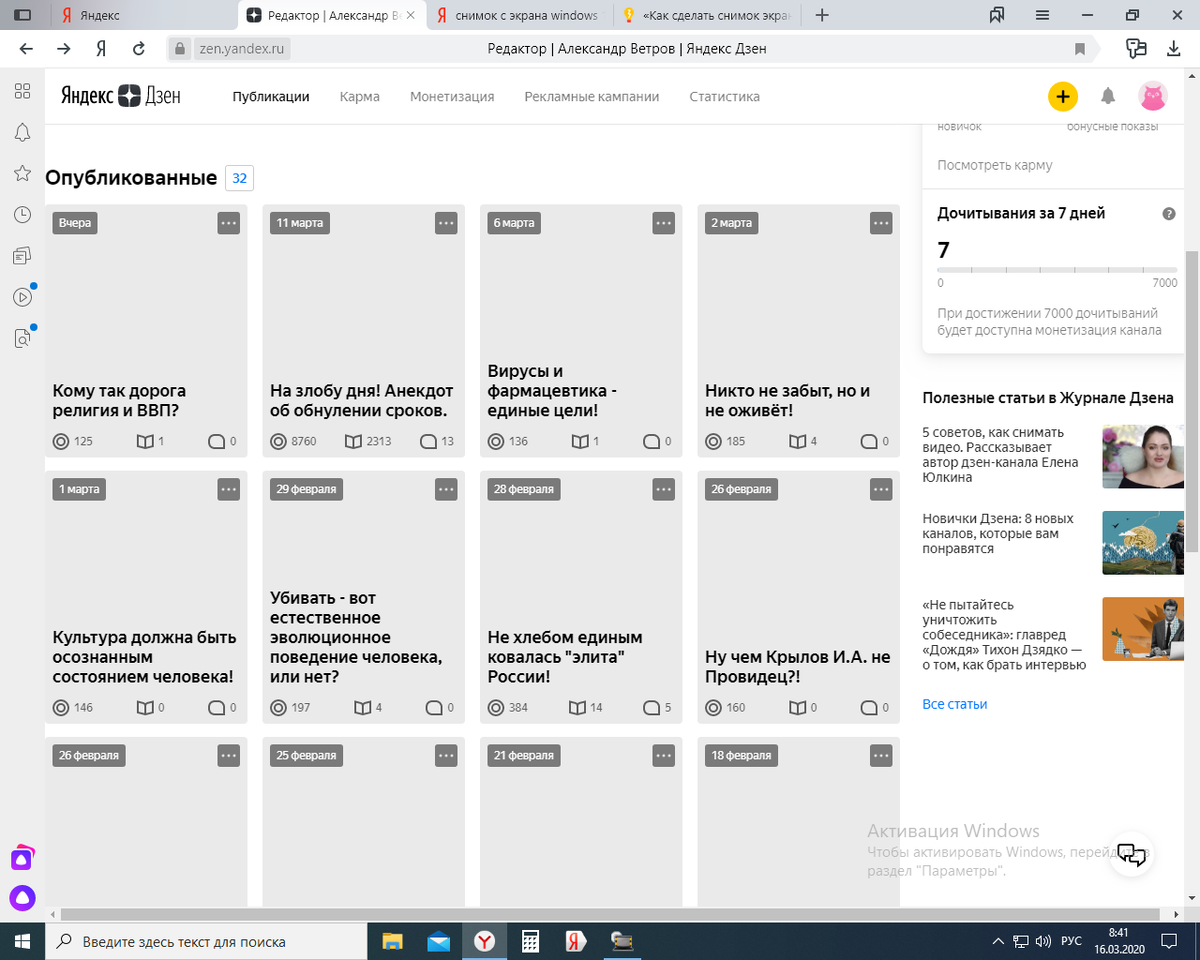Open Elena Yulkina video article thumbnail

tap(1143, 456)
